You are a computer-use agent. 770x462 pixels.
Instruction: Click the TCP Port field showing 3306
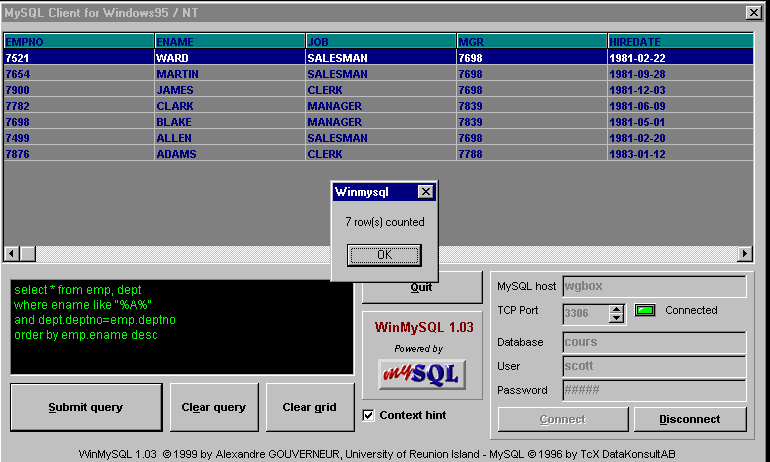coord(586,313)
